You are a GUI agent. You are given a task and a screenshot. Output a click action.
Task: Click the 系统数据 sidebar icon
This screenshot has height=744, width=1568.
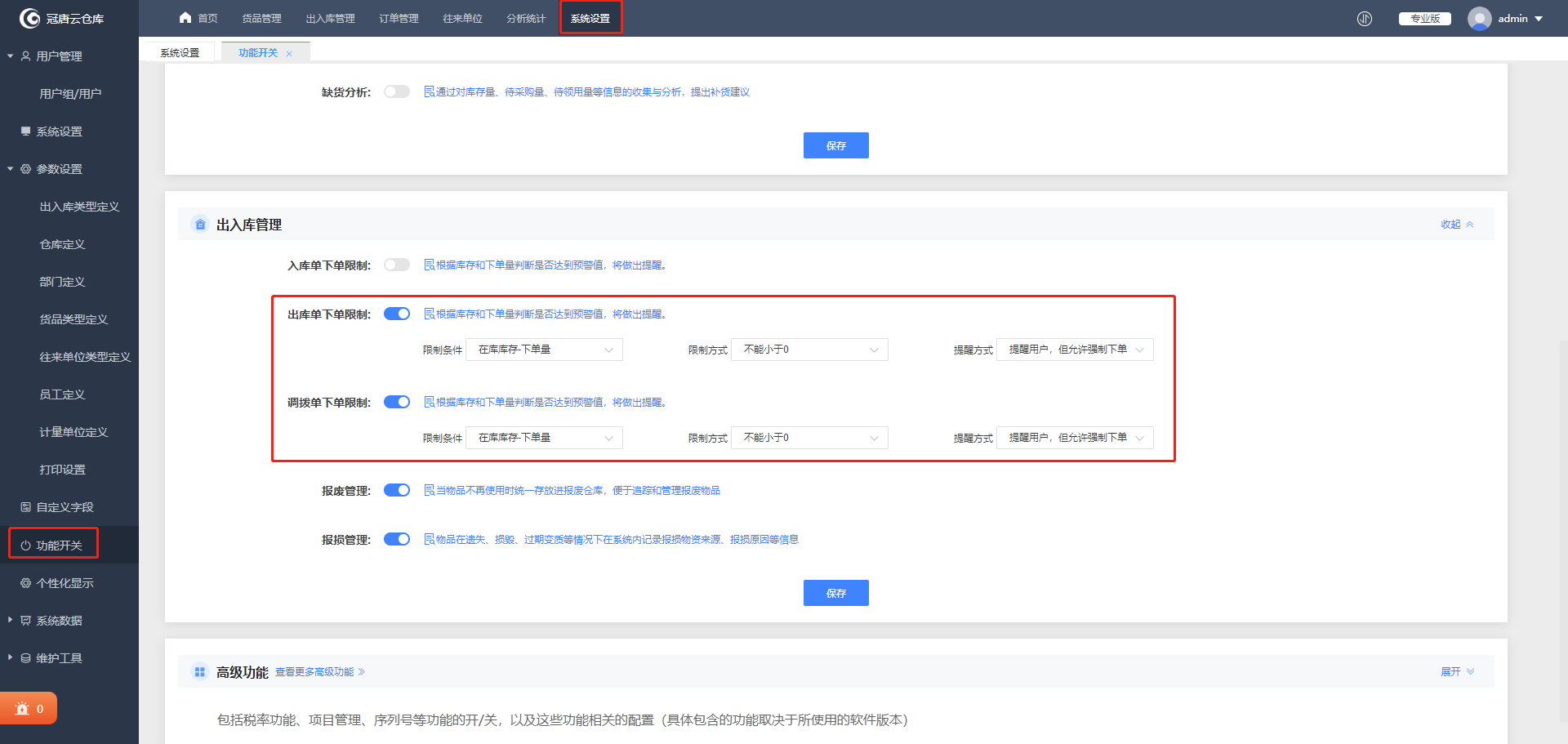pyautogui.click(x=25, y=621)
